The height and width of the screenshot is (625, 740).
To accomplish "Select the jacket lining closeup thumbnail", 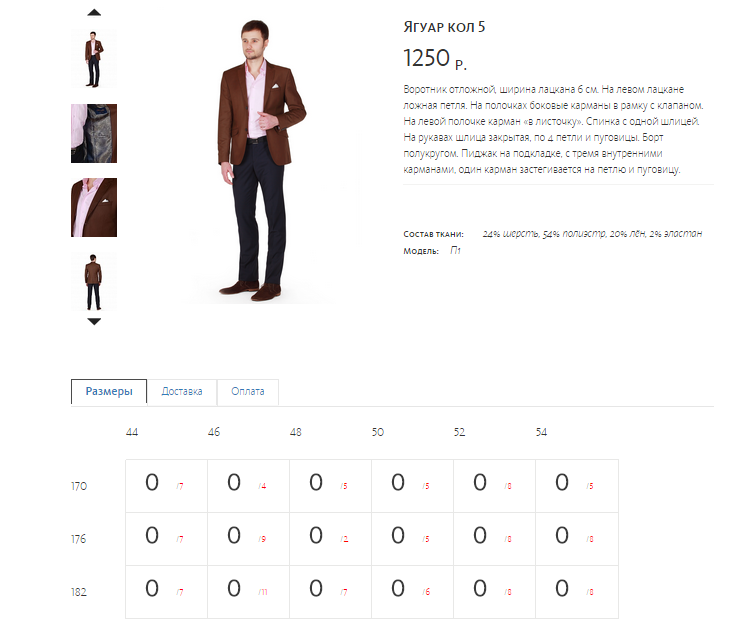I will click(94, 134).
